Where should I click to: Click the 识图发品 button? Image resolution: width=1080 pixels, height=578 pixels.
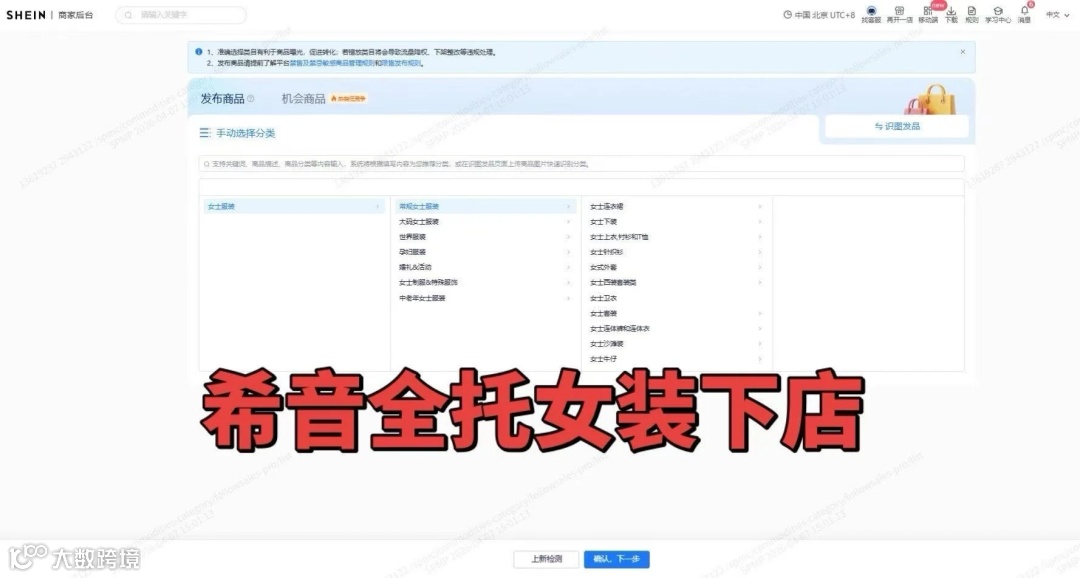897,126
